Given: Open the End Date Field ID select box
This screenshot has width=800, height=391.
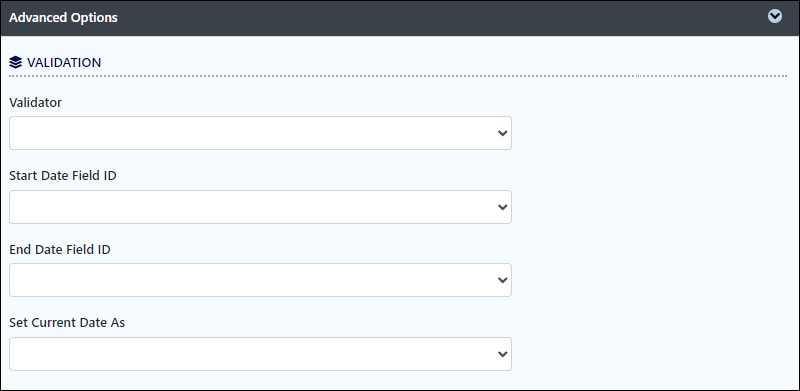Looking at the screenshot, I should click(260, 280).
